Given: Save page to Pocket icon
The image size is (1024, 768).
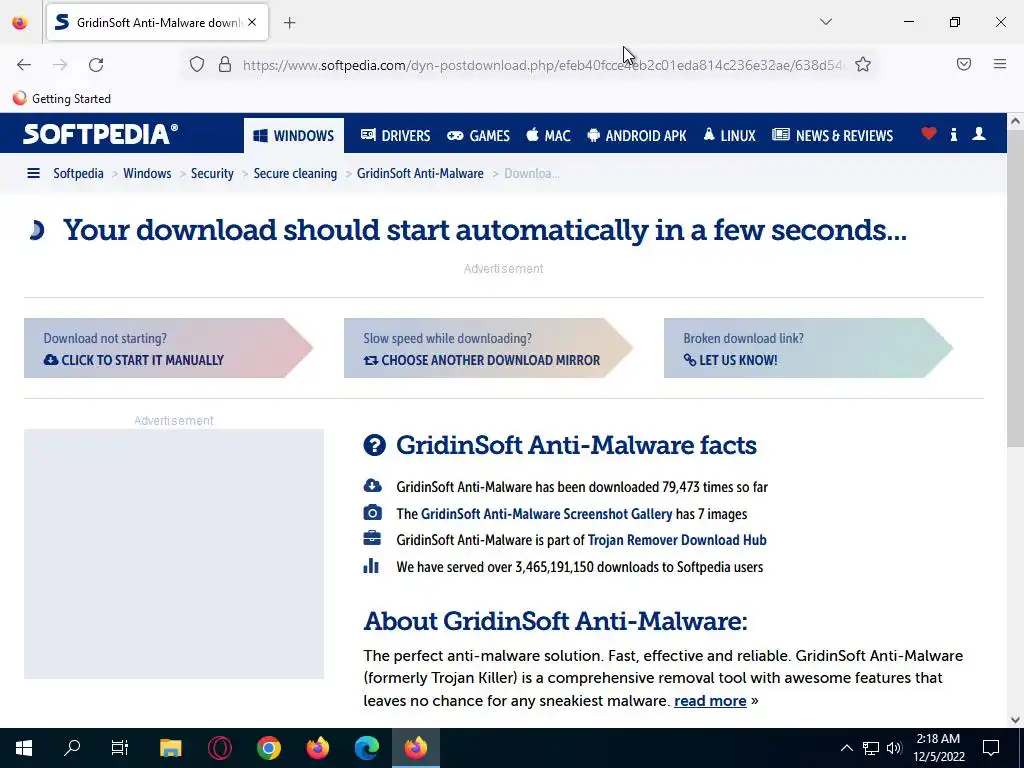Looking at the screenshot, I should 964,64.
